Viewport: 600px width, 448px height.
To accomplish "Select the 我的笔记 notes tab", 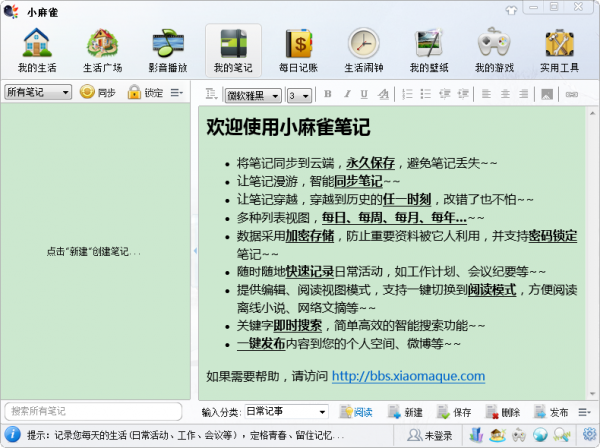I will pyautogui.click(x=233, y=50).
